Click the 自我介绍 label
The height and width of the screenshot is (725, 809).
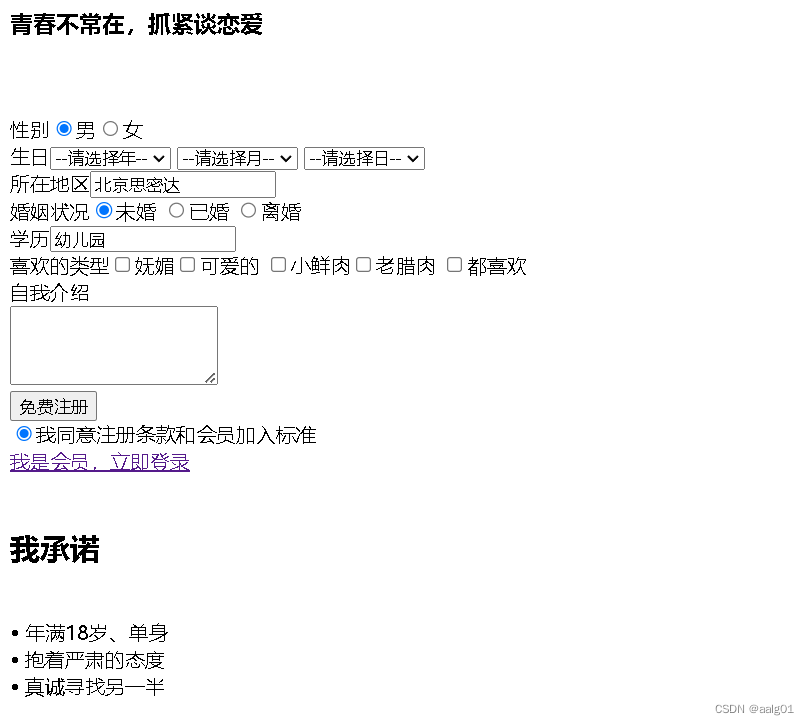coord(50,293)
